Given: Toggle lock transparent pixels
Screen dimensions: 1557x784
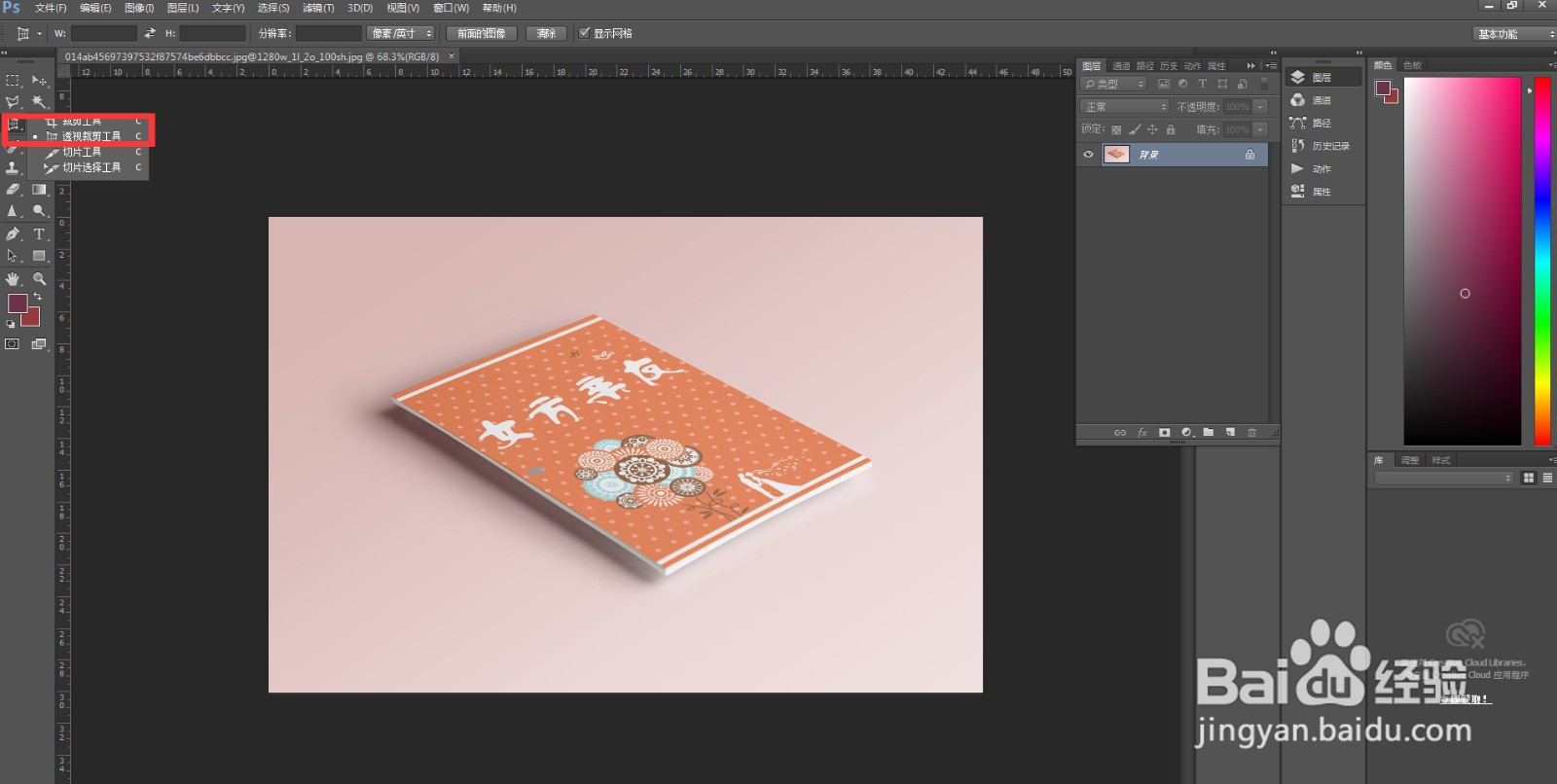Looking at the screenshot, I should coord(1116,129).
